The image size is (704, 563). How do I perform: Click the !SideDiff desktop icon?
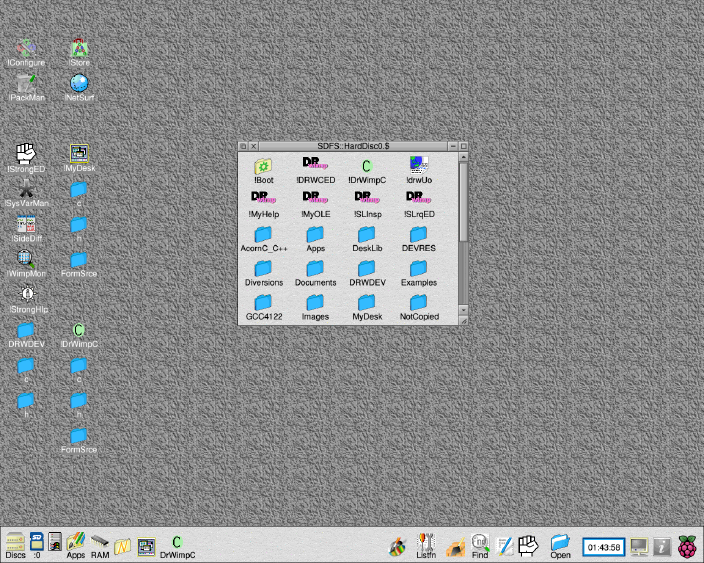pyautogui.click(x=27, y=225)
